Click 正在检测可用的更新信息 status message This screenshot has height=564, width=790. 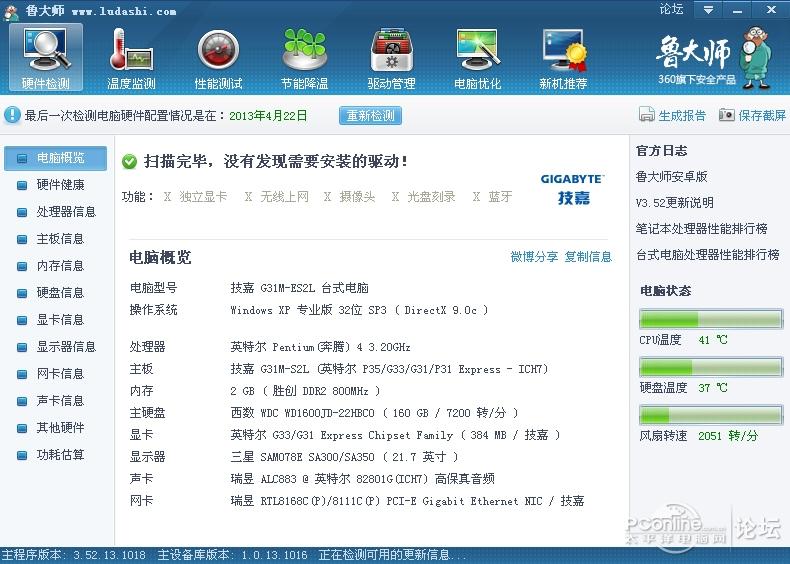click(393, 555)
